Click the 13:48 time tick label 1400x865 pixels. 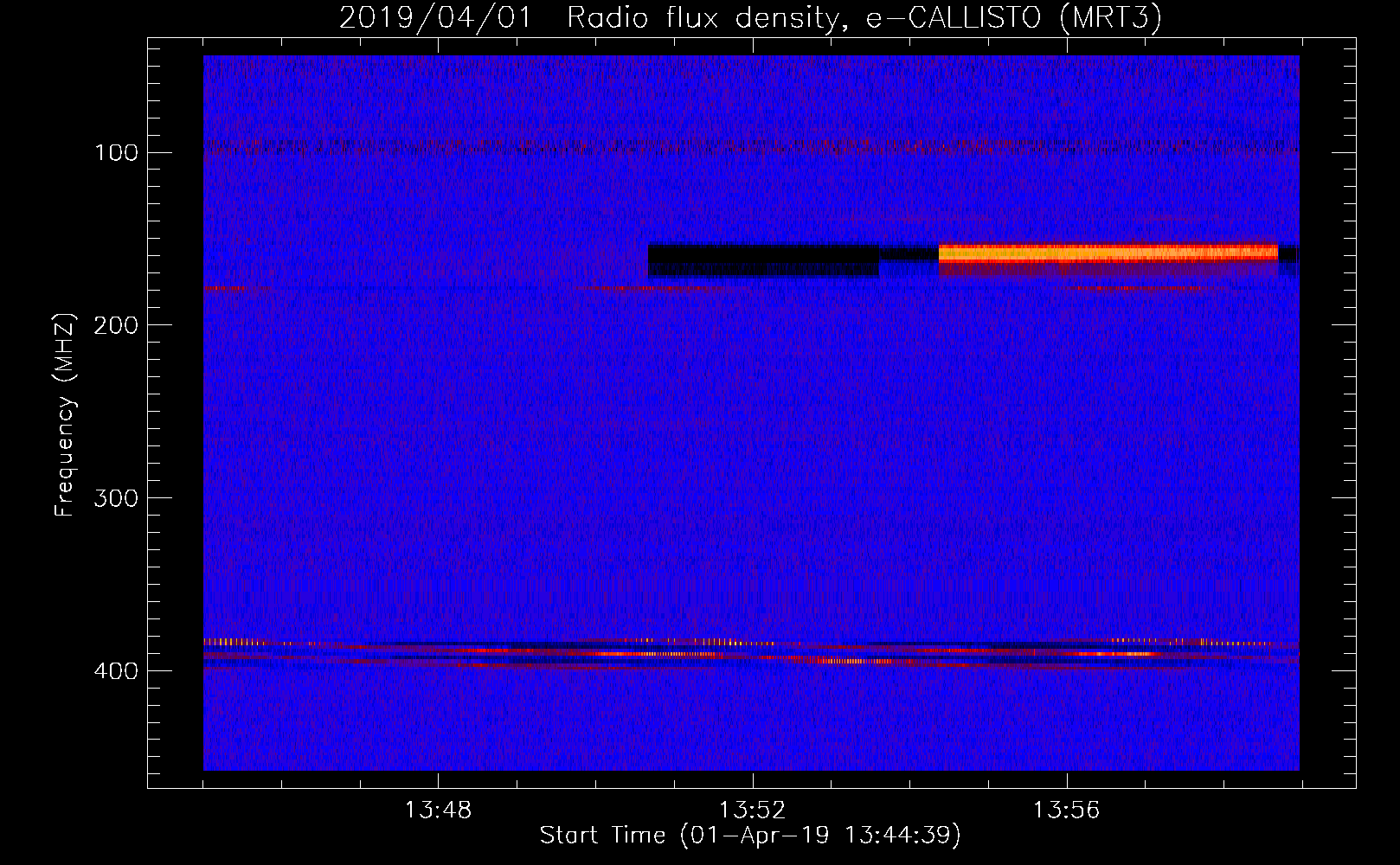(x=438, y=811)
